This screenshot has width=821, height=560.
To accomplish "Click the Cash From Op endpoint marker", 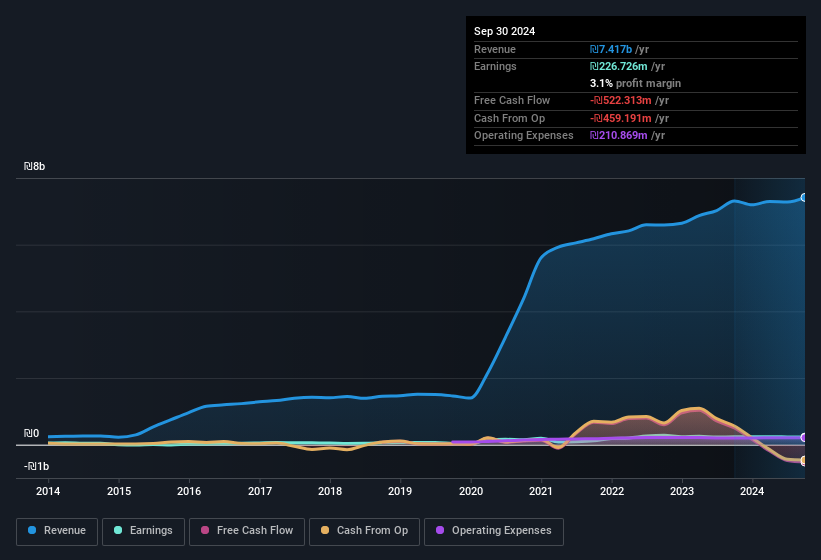I will click(x=804, y=461).
